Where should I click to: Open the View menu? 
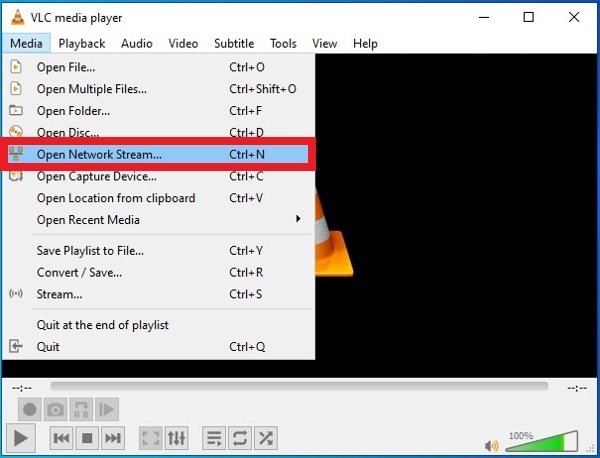tap(324, 44)
